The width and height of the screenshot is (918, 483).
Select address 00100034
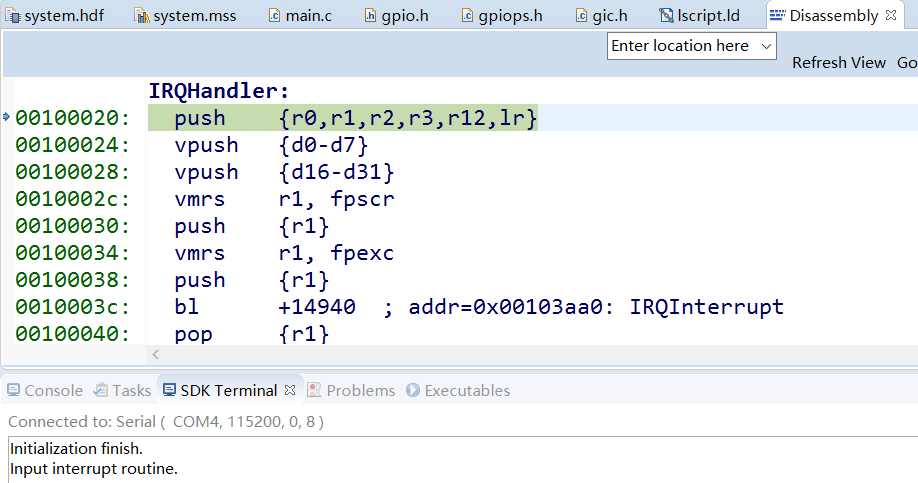point(73,253)
